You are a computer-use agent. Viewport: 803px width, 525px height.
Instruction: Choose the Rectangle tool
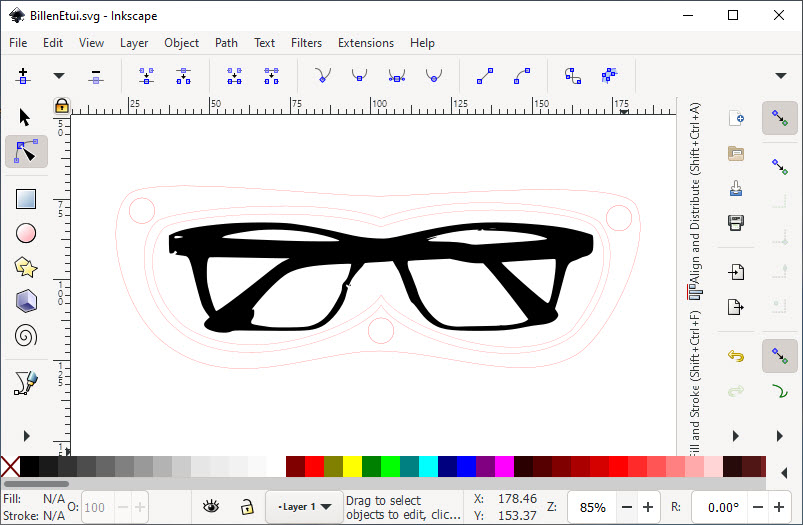click(x=26, y=199)
